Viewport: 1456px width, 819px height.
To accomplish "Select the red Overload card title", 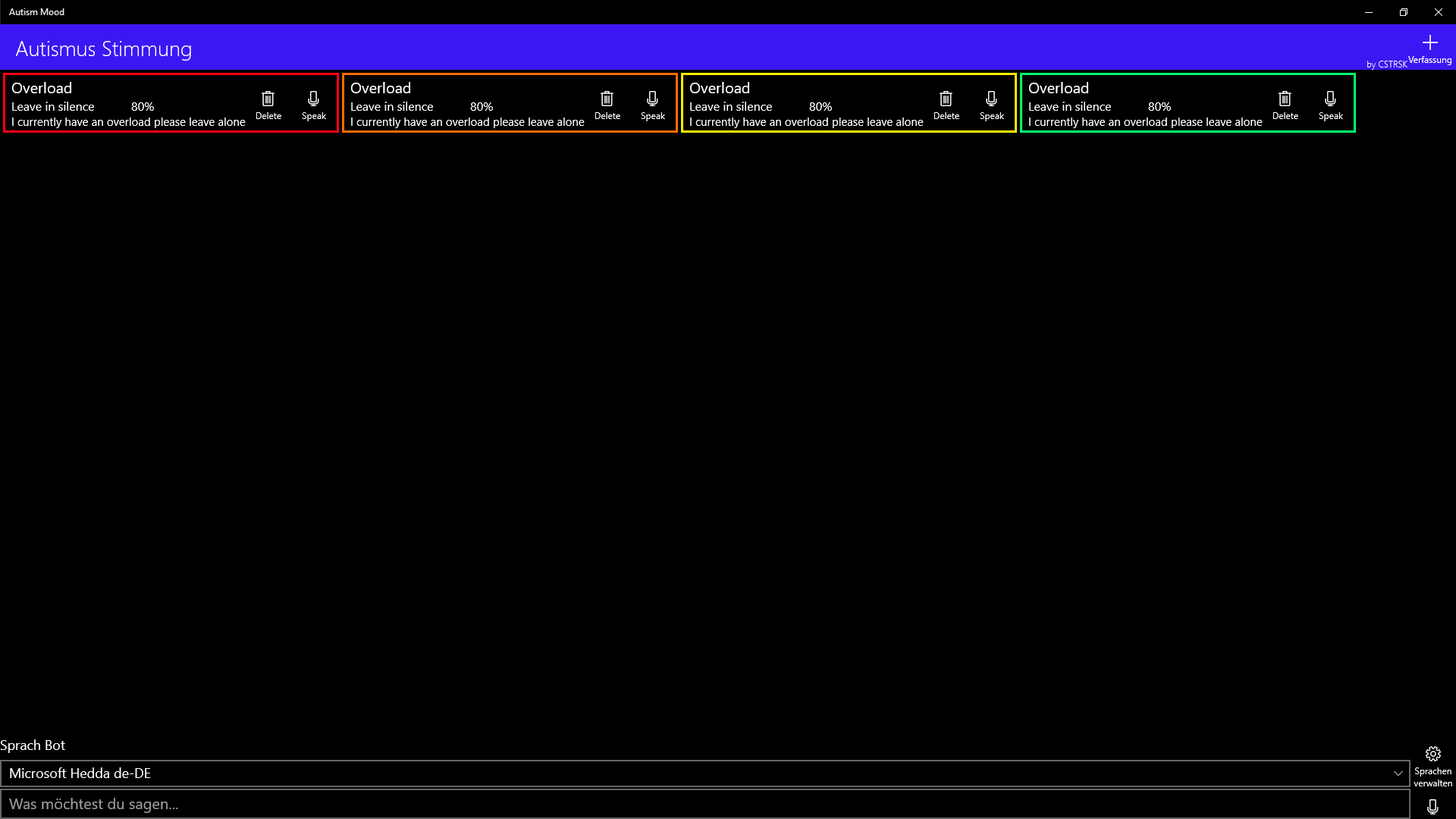I will pos(42,88).
